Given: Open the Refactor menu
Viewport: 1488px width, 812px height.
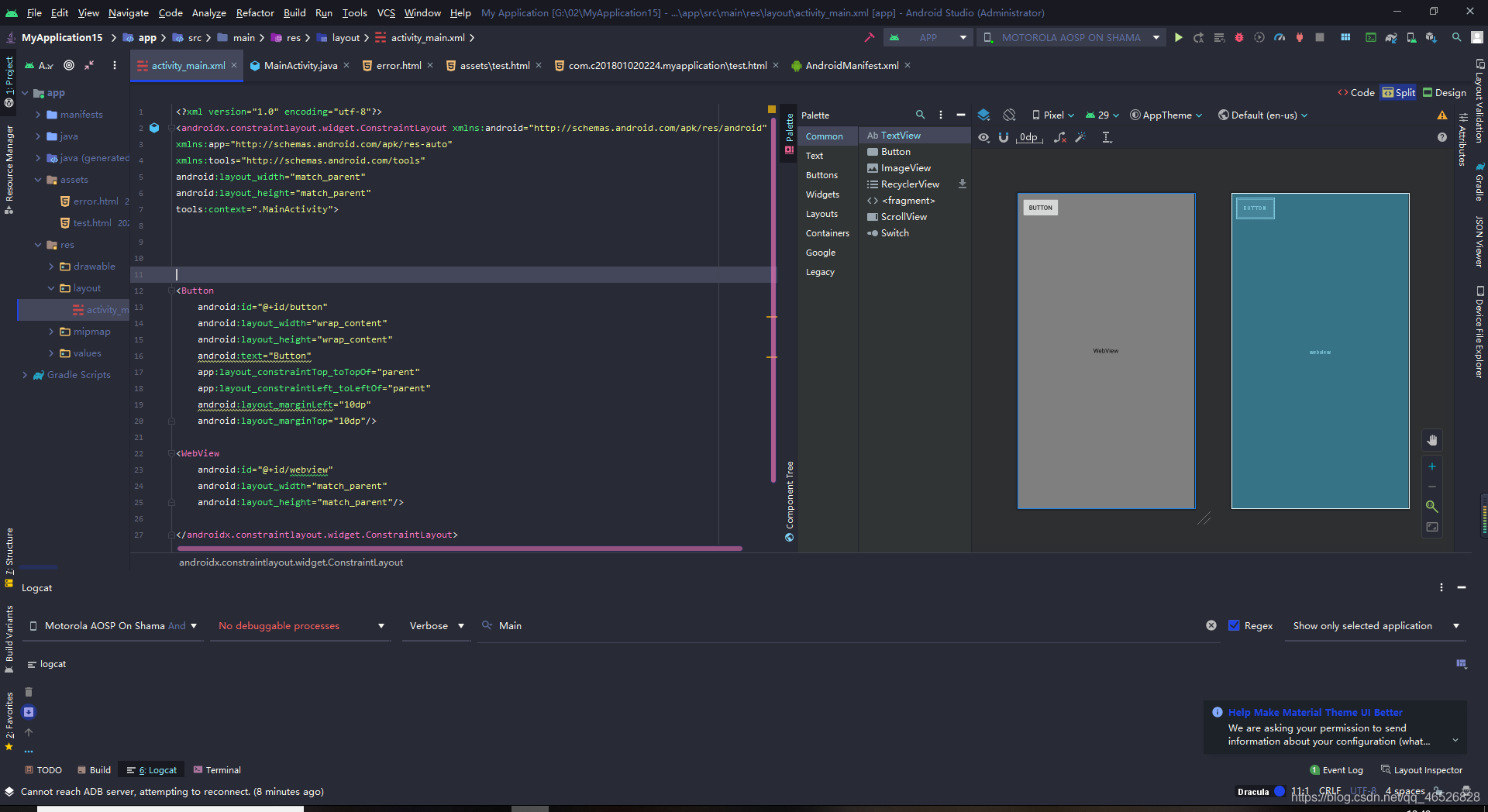Looking at the screenshot, I should (x=255, y=12).
